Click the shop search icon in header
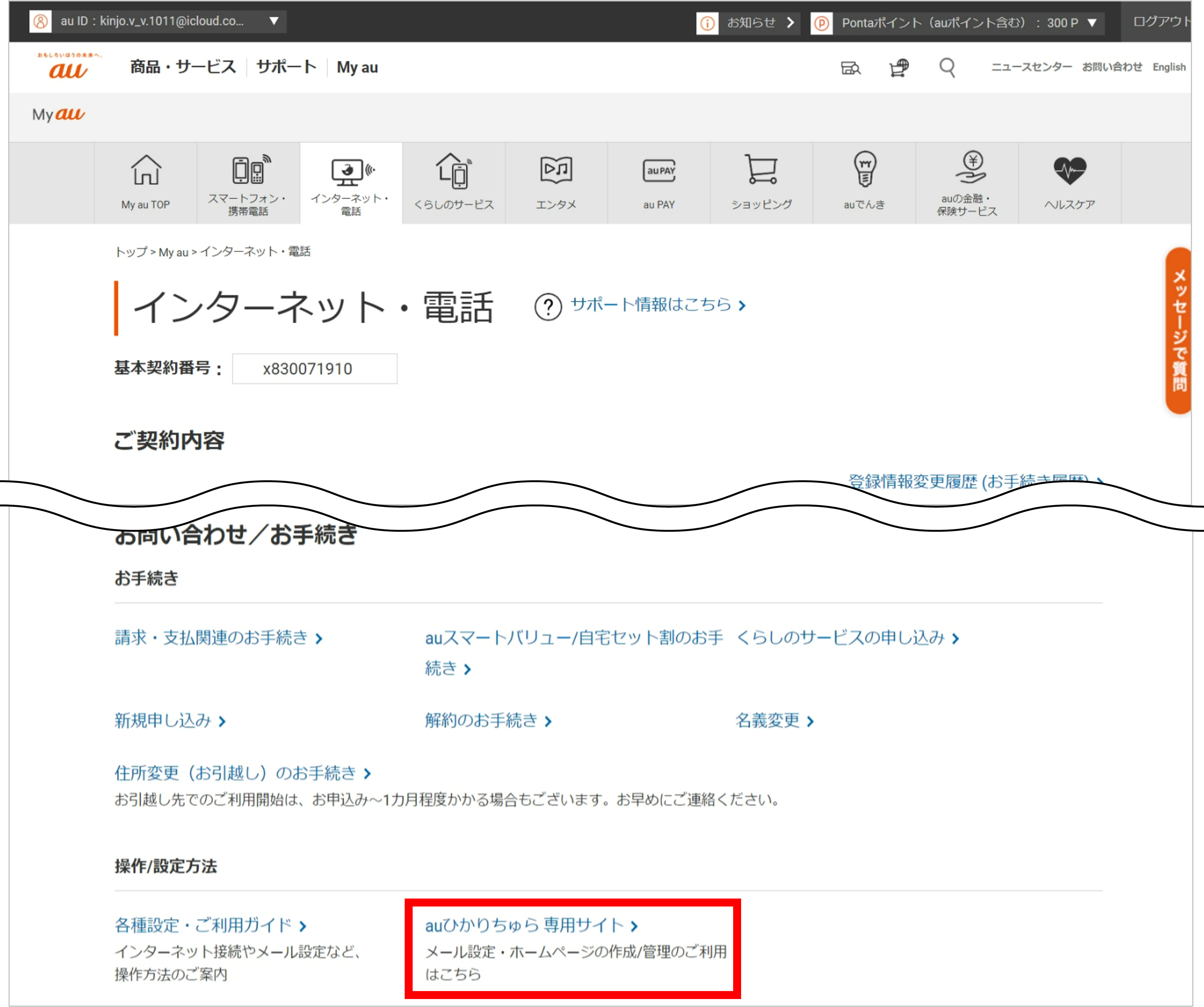Screen dimensions: 1204x1007 point(850,68)
